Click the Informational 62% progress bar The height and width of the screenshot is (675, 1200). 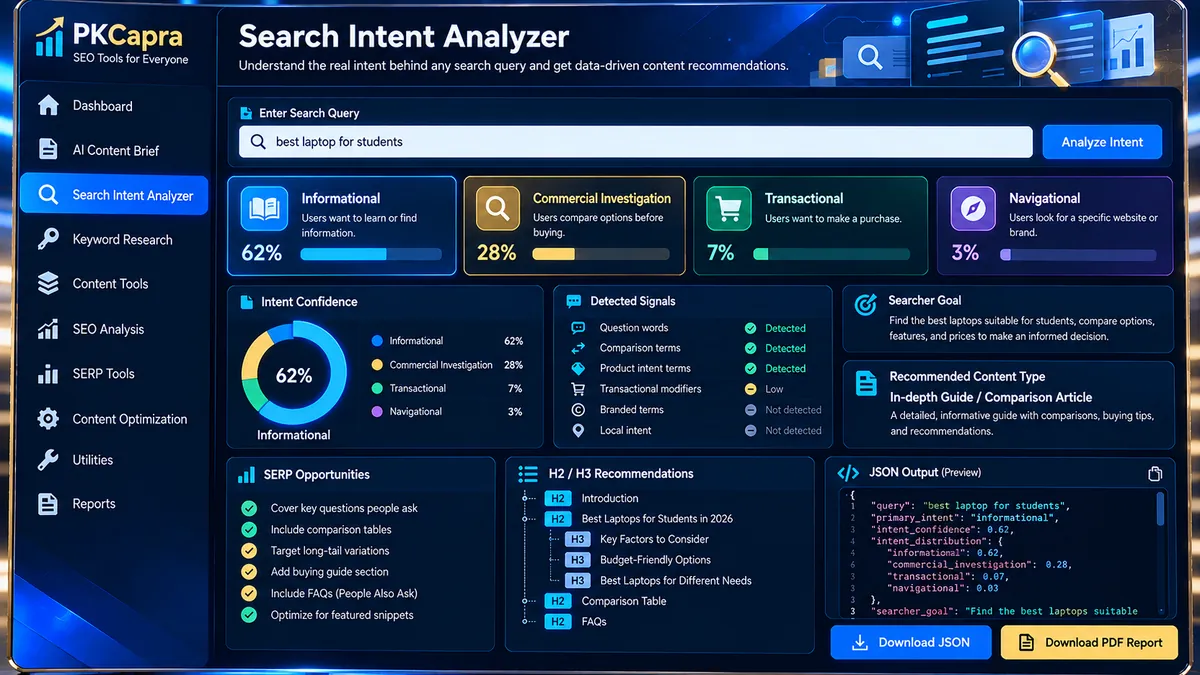tap(371, 255)
